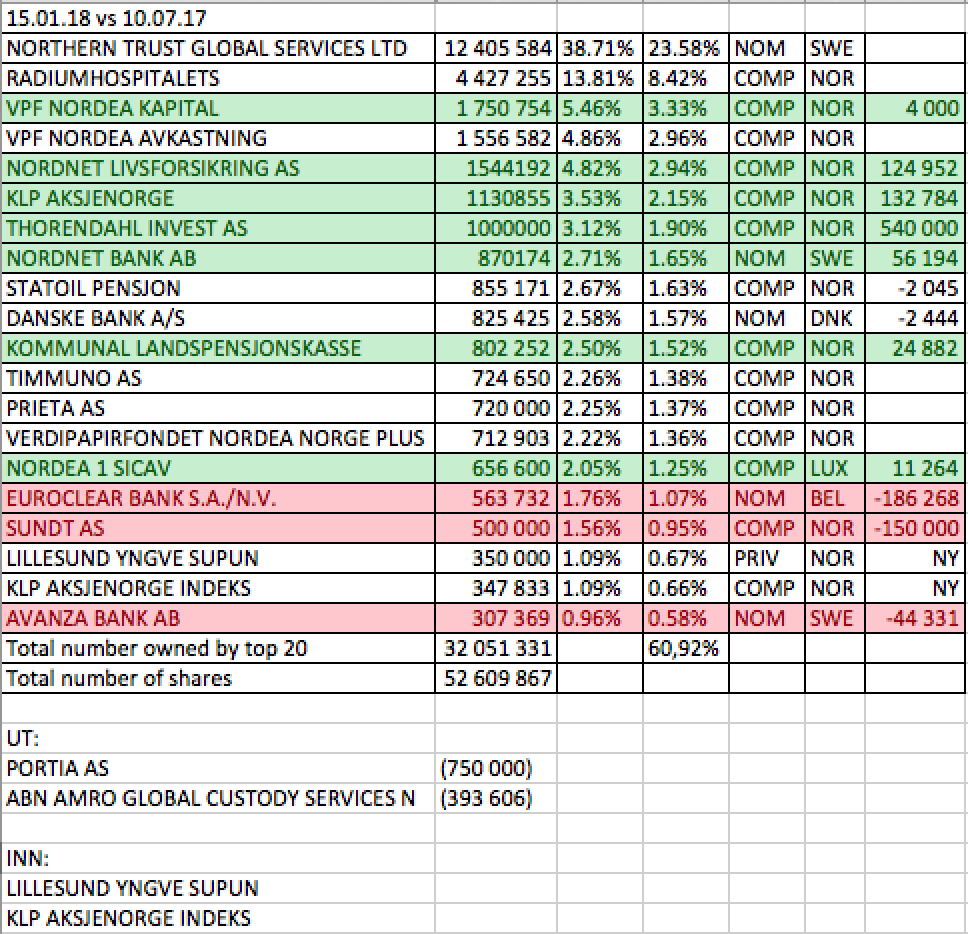Select the date header cell '15.01.18 vs 10.07.17'
Screen dimensions: 968x934
tap(218, 18)
